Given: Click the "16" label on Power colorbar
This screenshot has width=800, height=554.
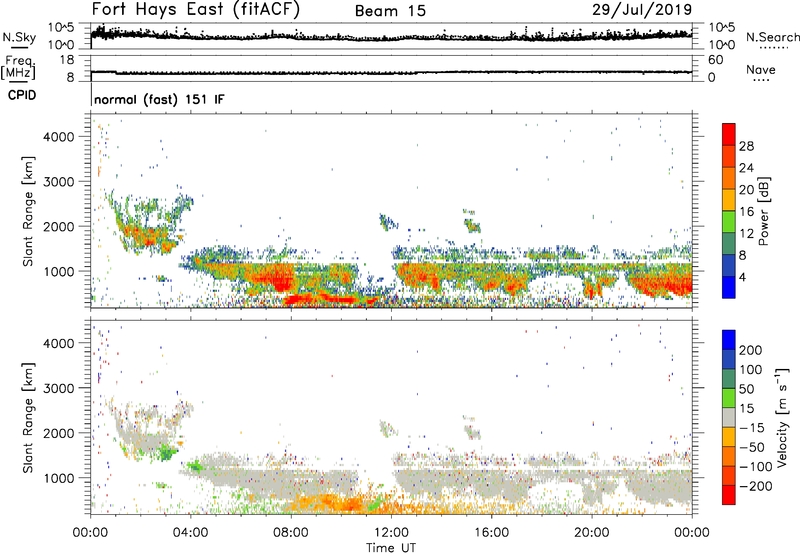Looking at the screenshot, I should 746,212.
